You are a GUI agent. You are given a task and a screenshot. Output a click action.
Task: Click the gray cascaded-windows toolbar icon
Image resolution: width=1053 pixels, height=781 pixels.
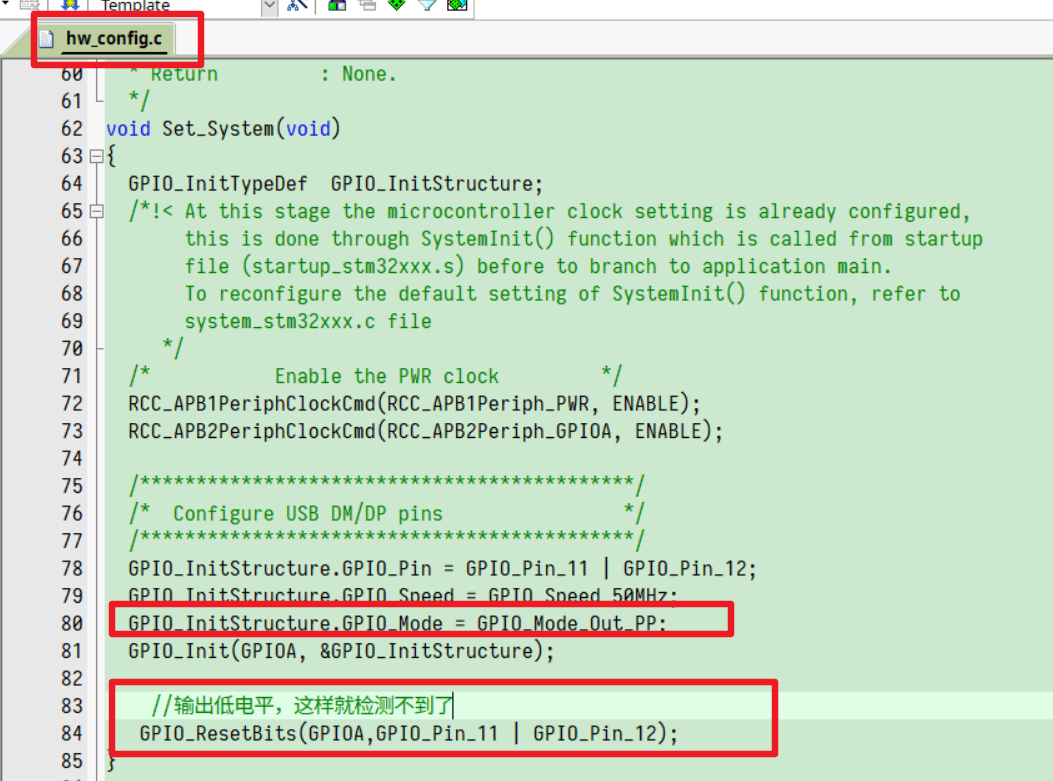[x=365, y=6]
